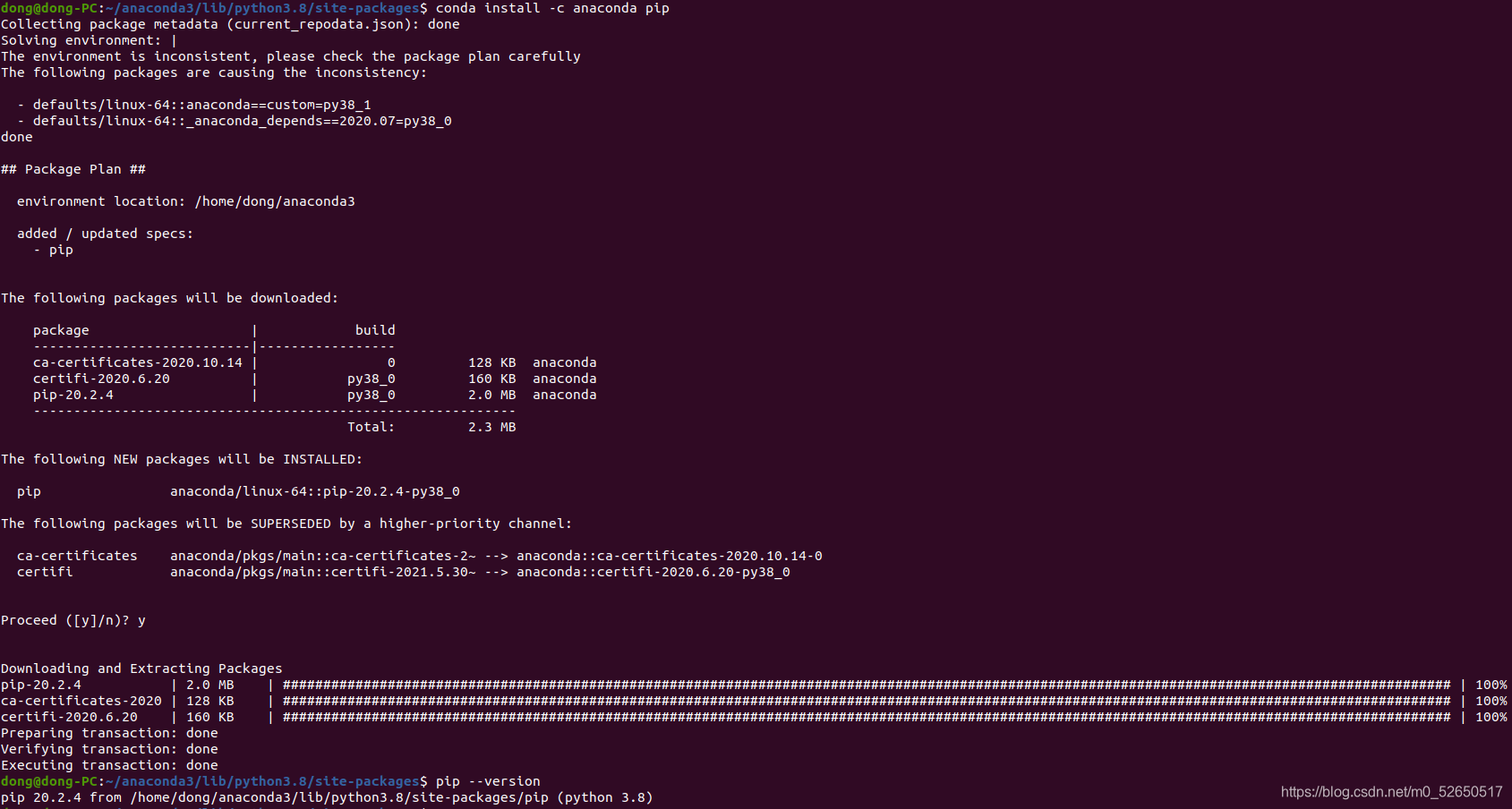The image size is (1512, 809).
Task: Click 'anaconda::certifi-2020.6.20-py38_0' target
Action: coord(653,572)
